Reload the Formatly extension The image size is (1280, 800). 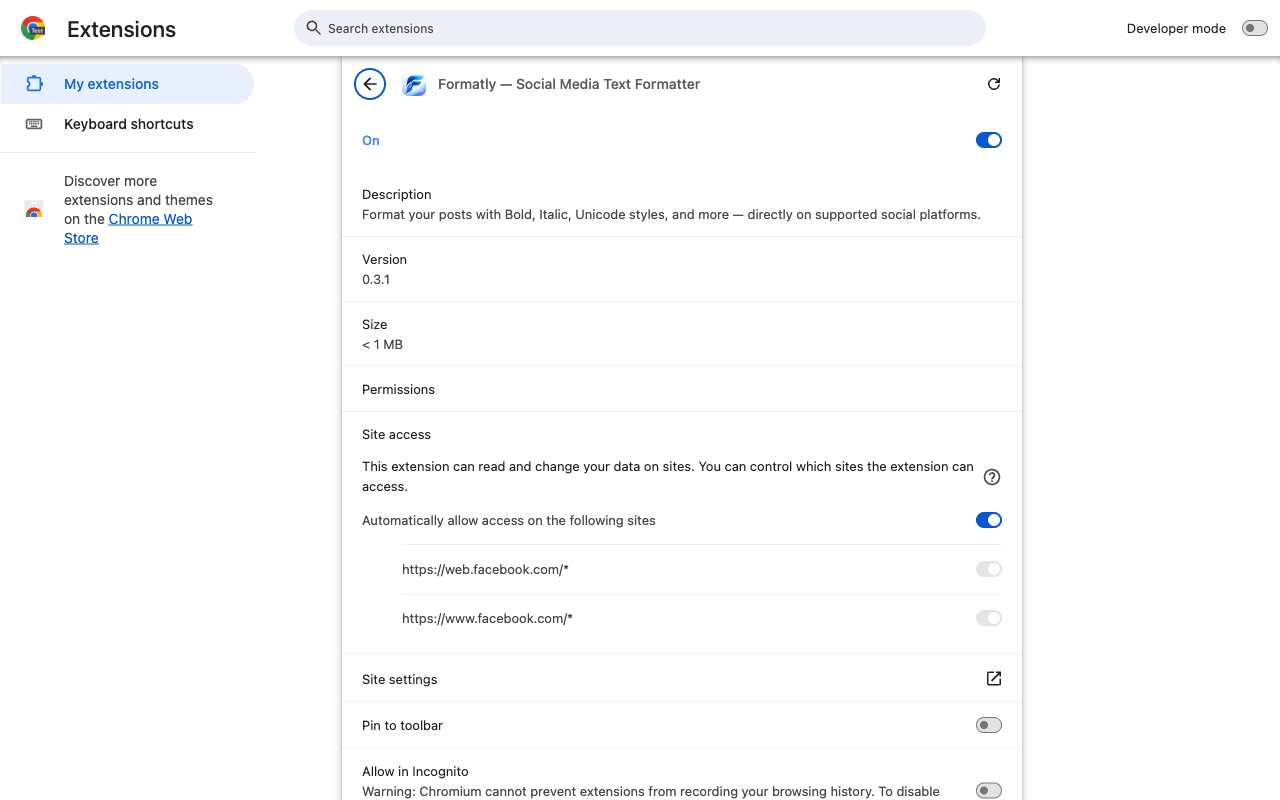pos(994,84)
